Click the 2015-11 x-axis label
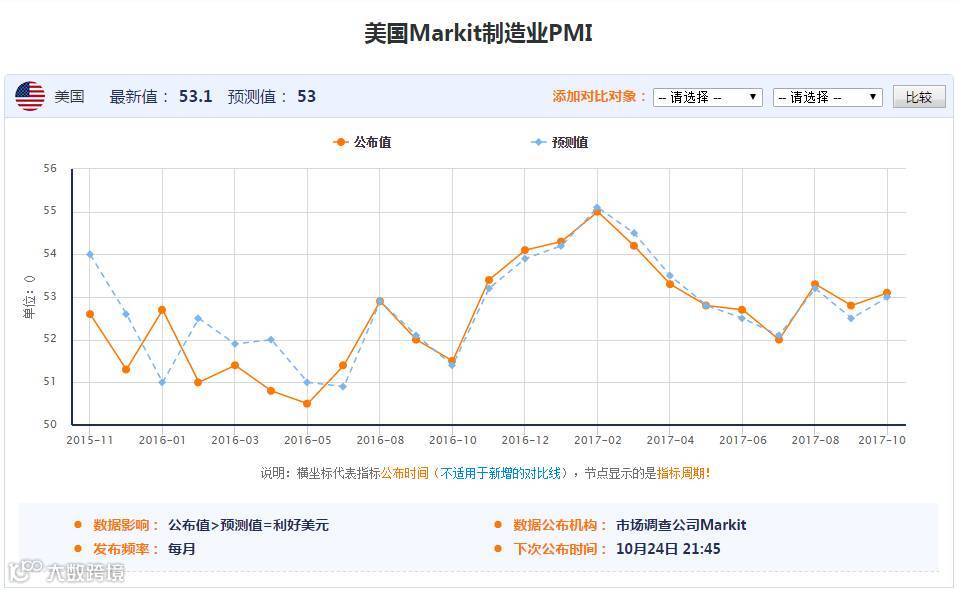The image size is (957, 590). (x=90, y=440)
